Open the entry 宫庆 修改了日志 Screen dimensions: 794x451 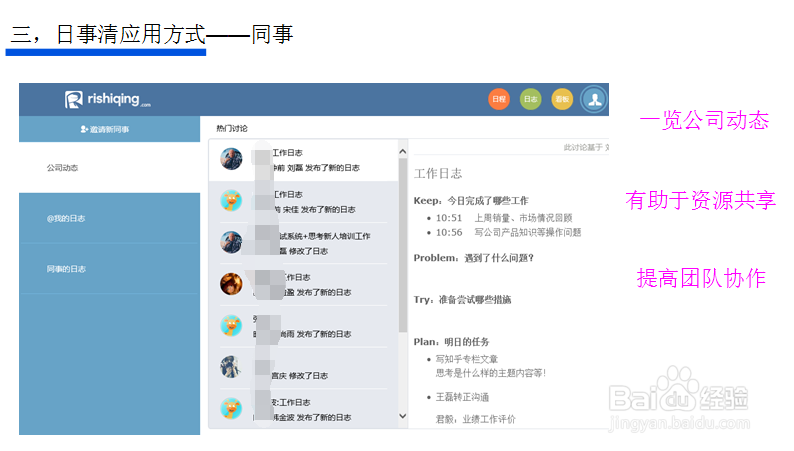click(x=304, y=368)
